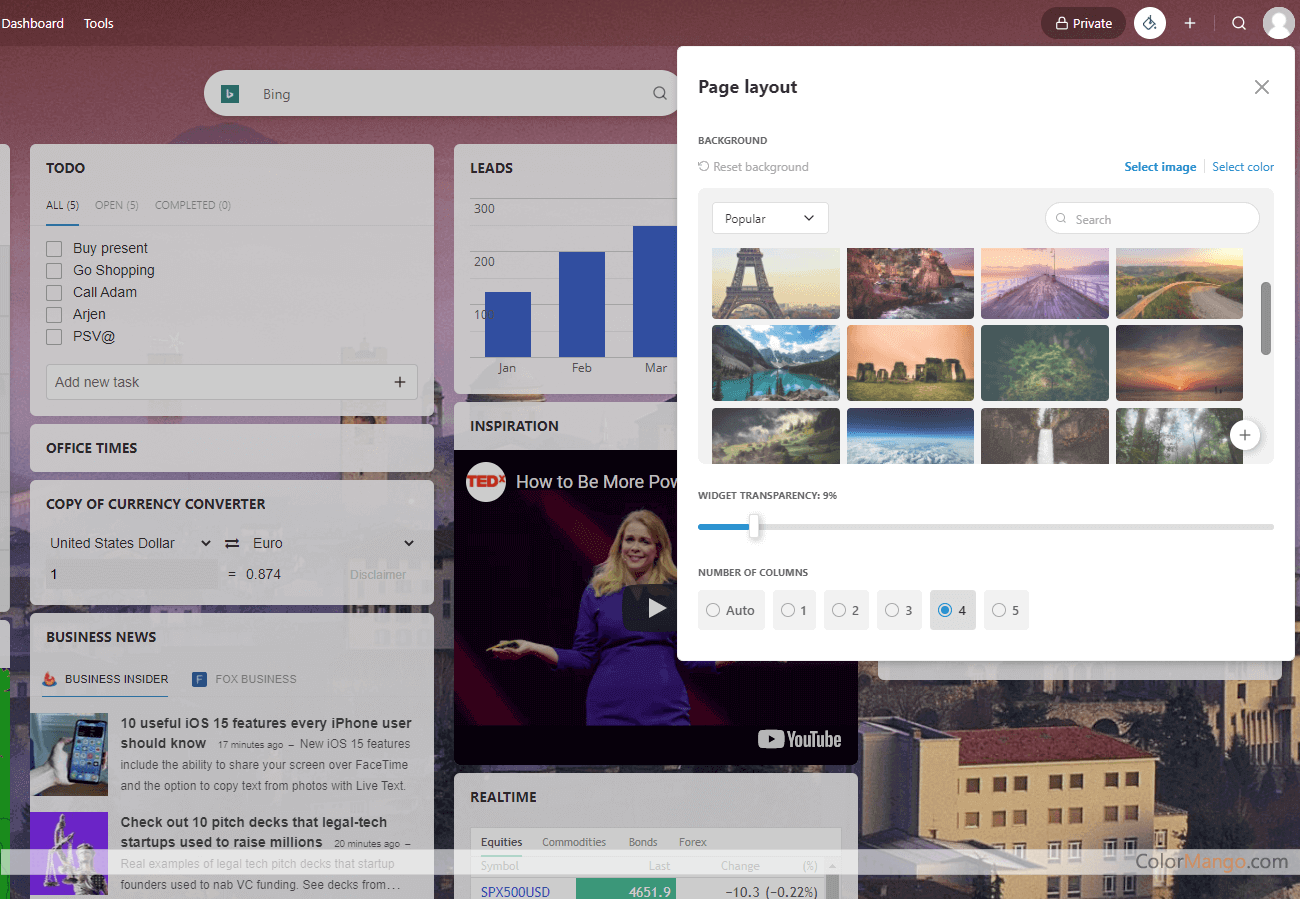Screen dimensions: 1300x899
Task: Swap currencies with the exchange arrows icon
Action: click(232, 543)
